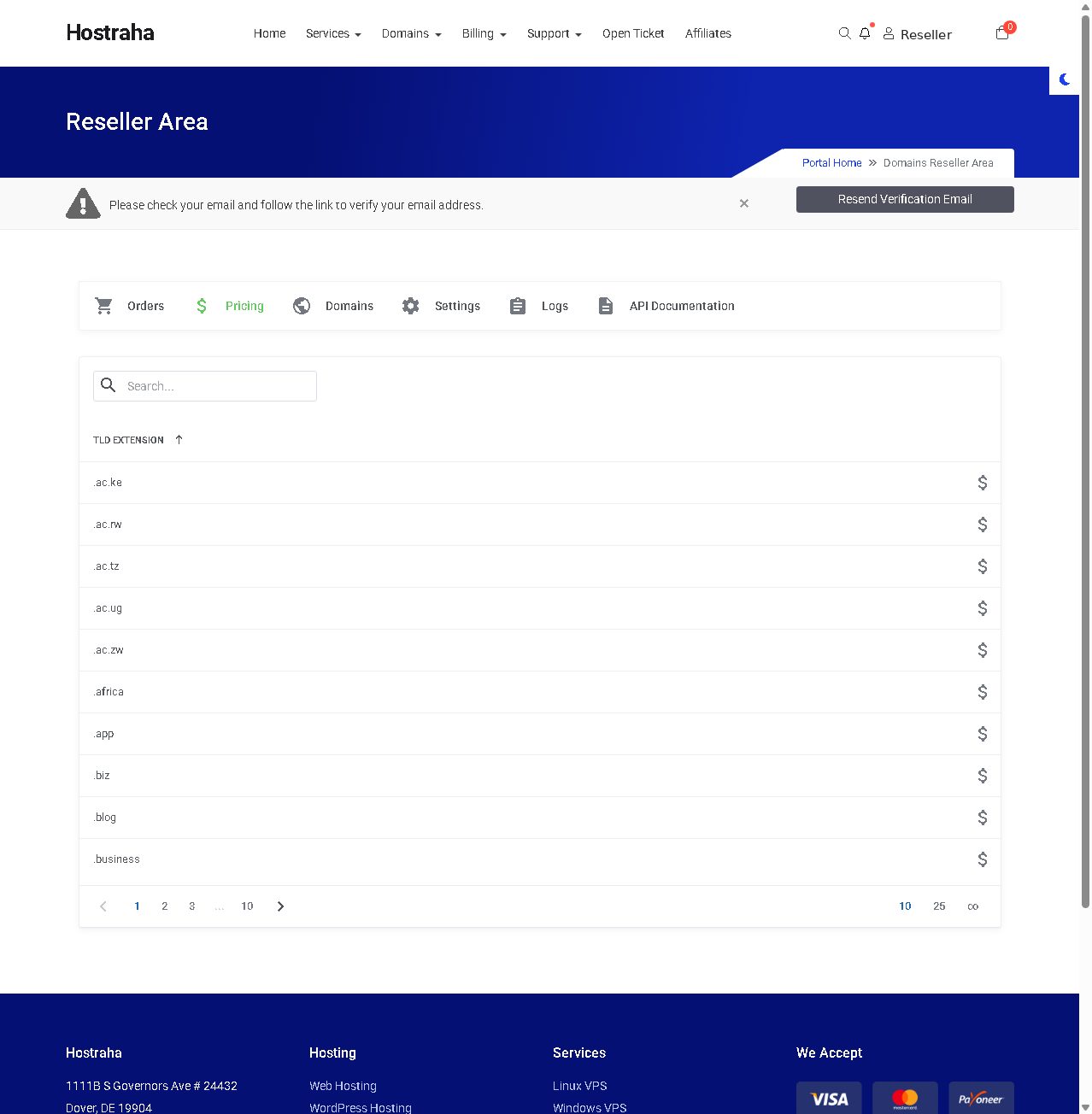The height and width of the screenshot is (1114, 1092).
Task: Show all rows with infinity option
Action: click(972, 906)
